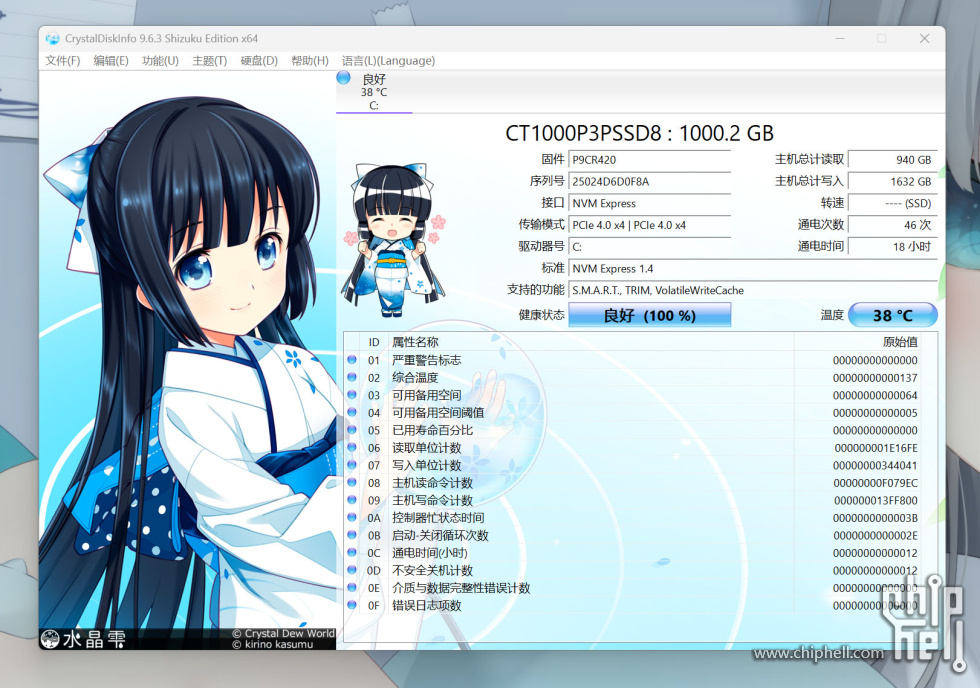The width and height of the screenshot is (980, 688).
Task: Click the ID column header
Action: click(374, 342)
